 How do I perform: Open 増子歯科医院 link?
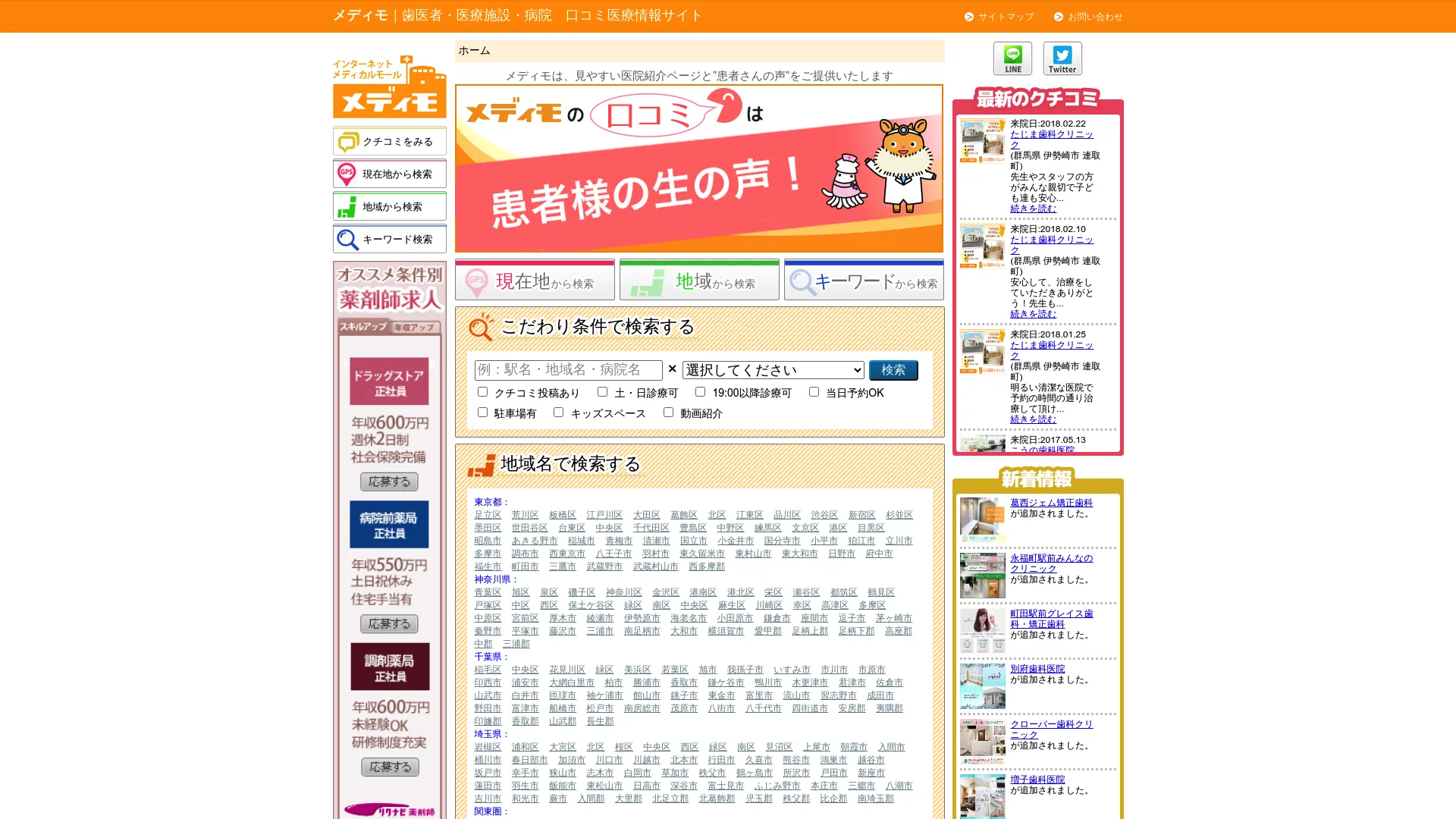click(1037, 780)
